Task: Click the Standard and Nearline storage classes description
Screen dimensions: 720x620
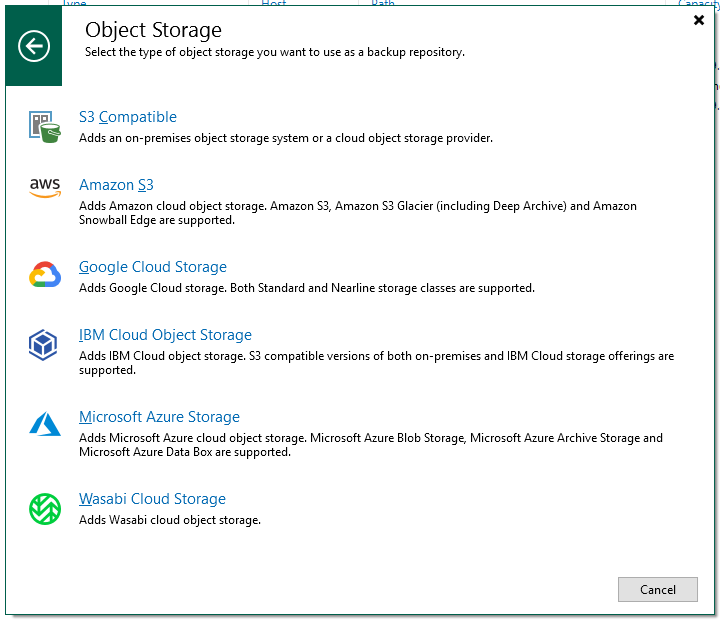Action: click(307, 288)
